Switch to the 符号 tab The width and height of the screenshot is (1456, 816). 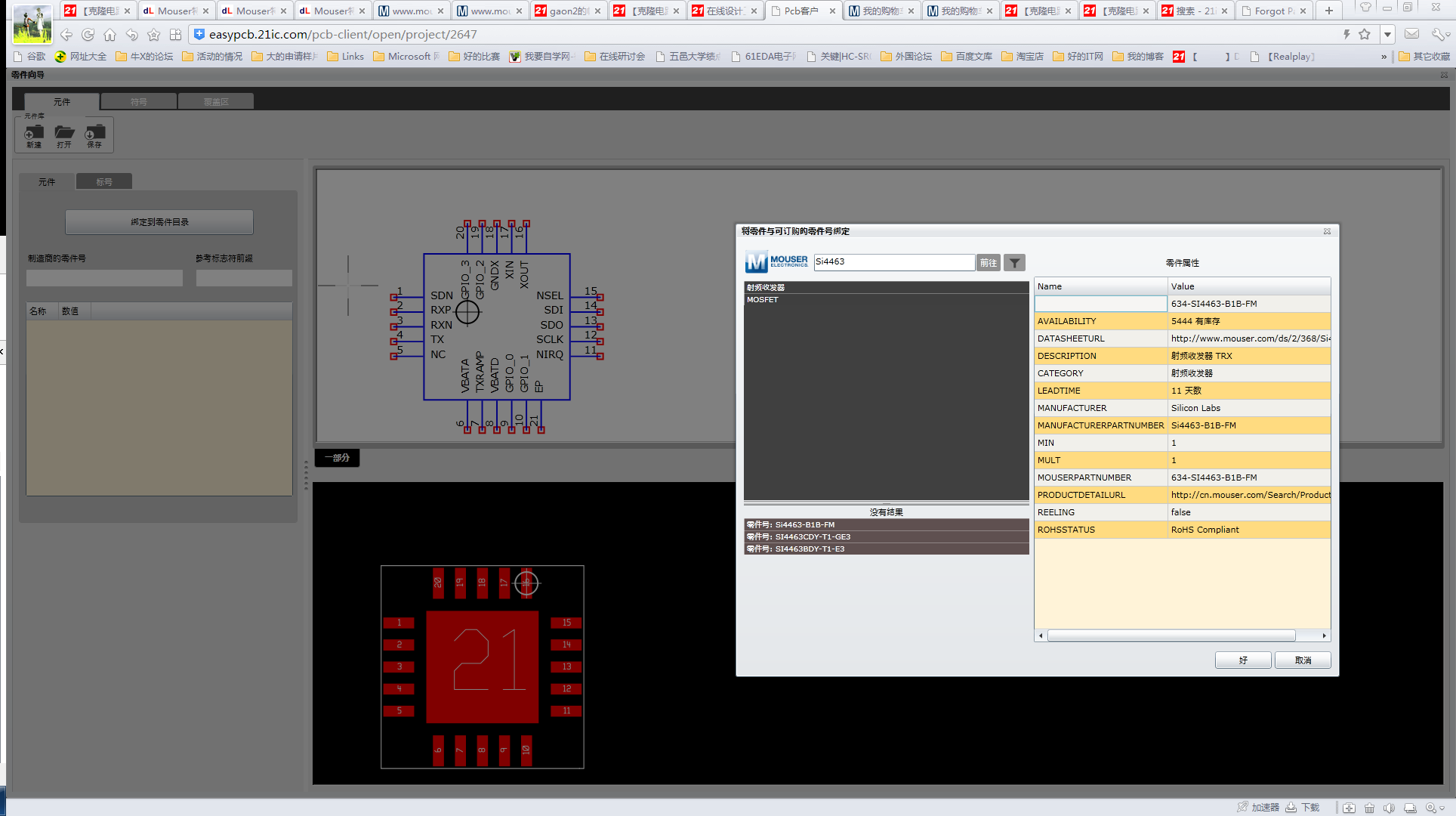coord(139,101)
